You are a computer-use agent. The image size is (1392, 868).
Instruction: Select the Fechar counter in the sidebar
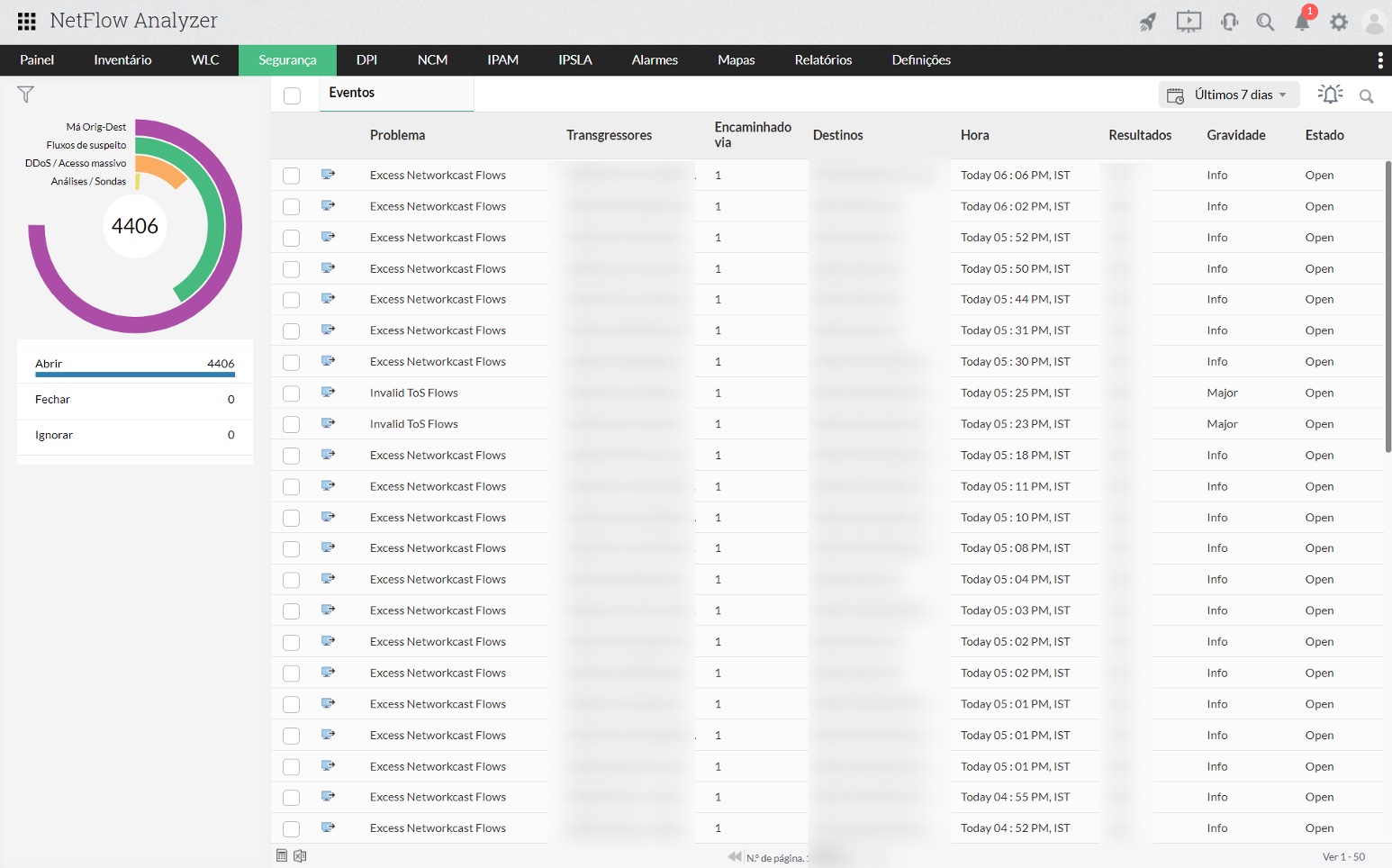52,399
